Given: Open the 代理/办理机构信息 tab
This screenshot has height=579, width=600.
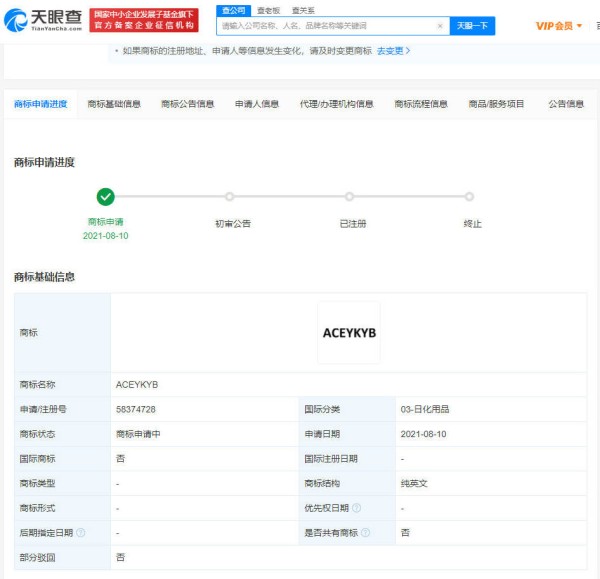Looking at the screenshot, I should (336, 104).
